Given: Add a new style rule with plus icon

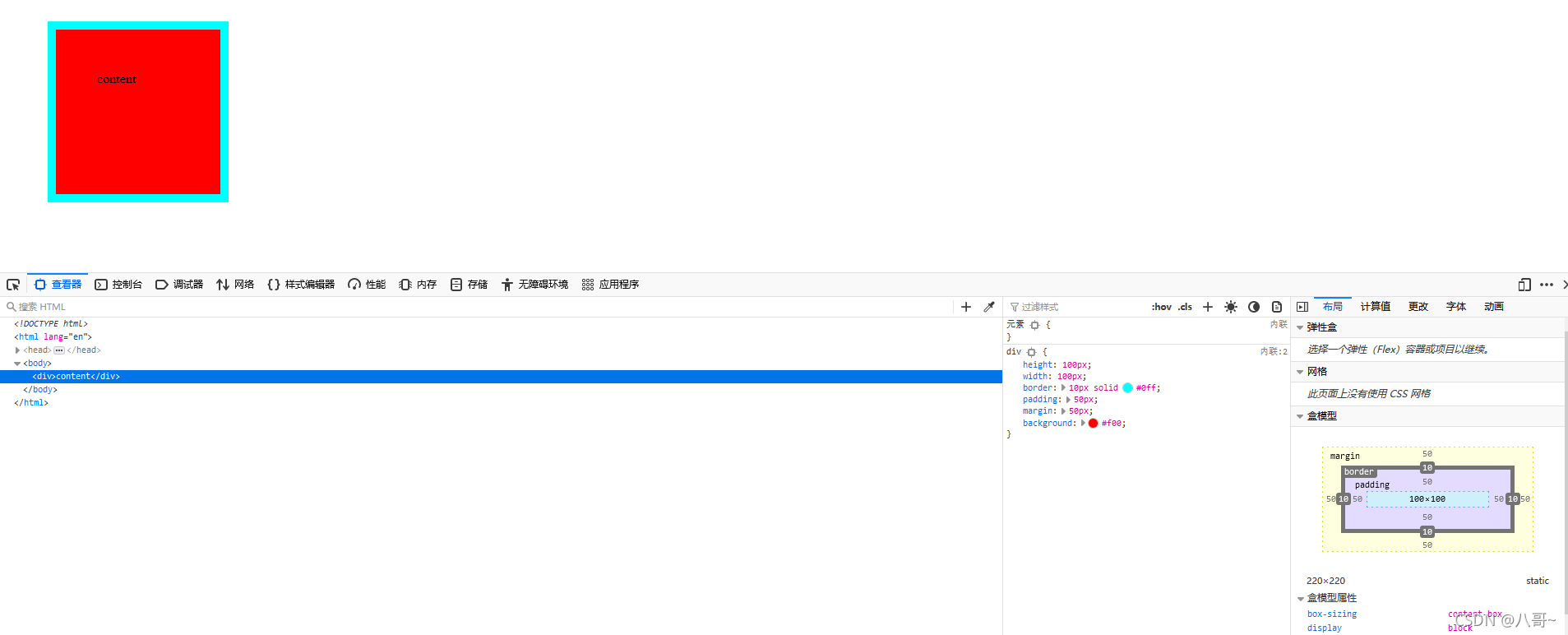Looking at the screenshot, I should tap(1208, 307).
